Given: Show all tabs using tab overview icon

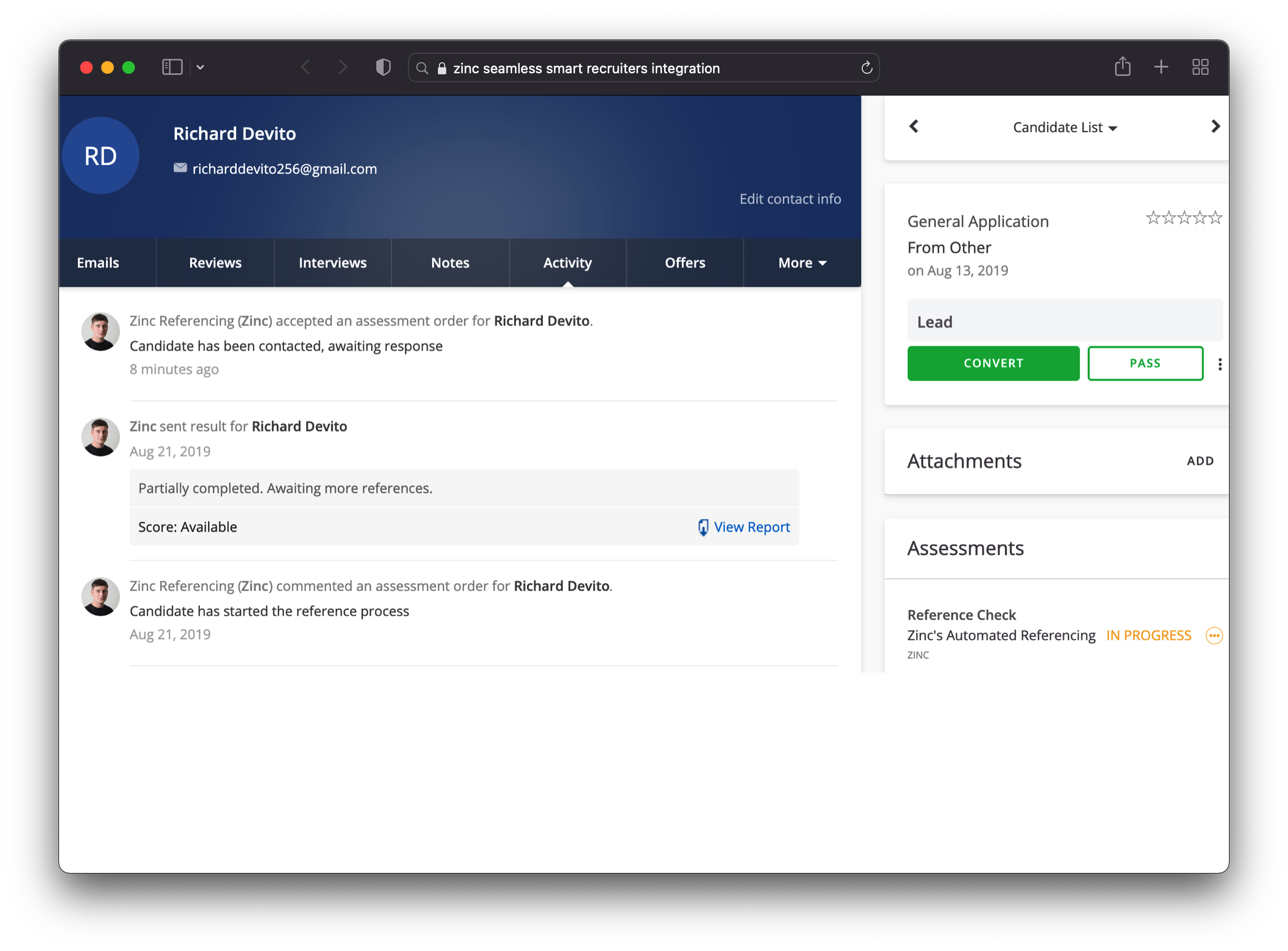Looking at the screenshot, I should (1201, 67).
